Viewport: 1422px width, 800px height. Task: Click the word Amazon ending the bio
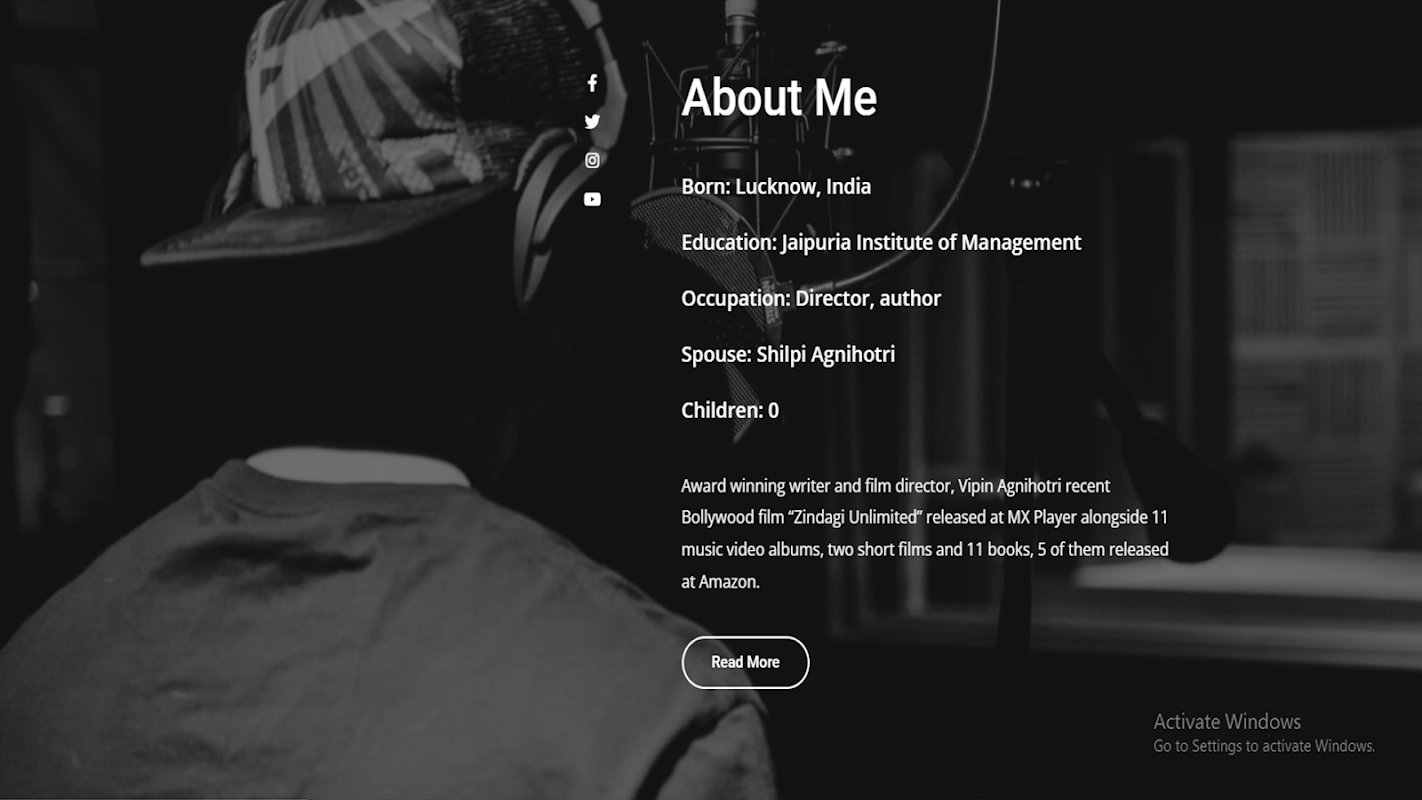pos(727,581)
